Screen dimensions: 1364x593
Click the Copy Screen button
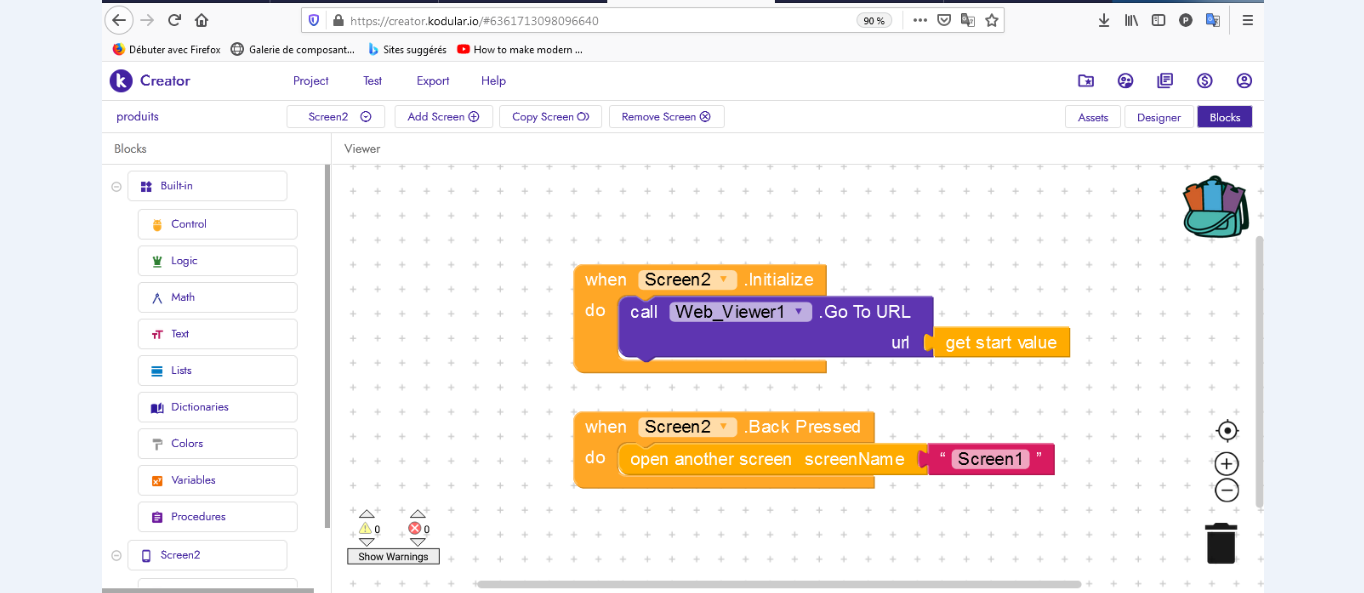[x=550, y=117]
